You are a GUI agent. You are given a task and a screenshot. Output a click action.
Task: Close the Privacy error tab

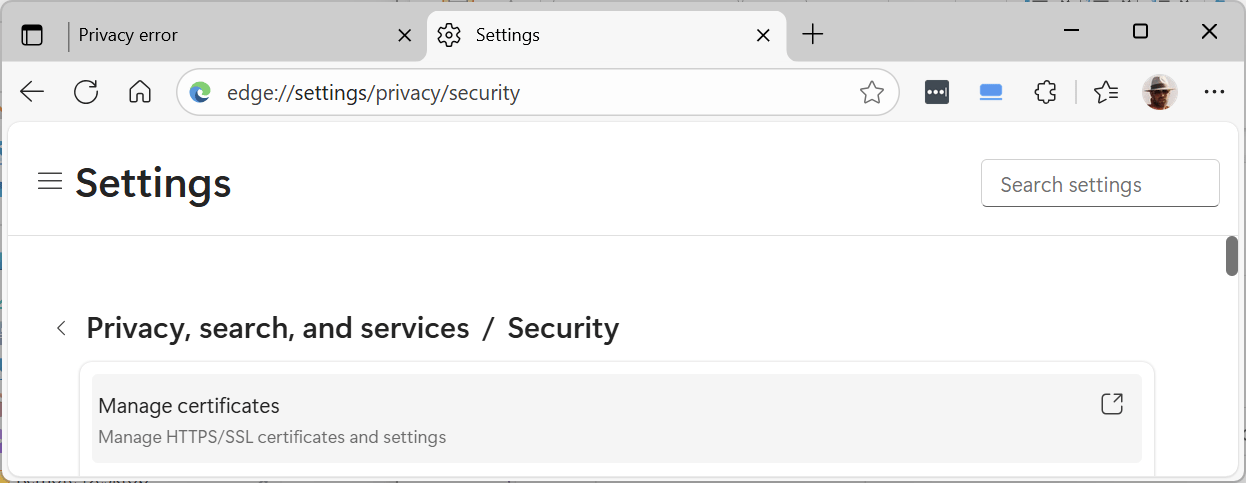(405, 35)
